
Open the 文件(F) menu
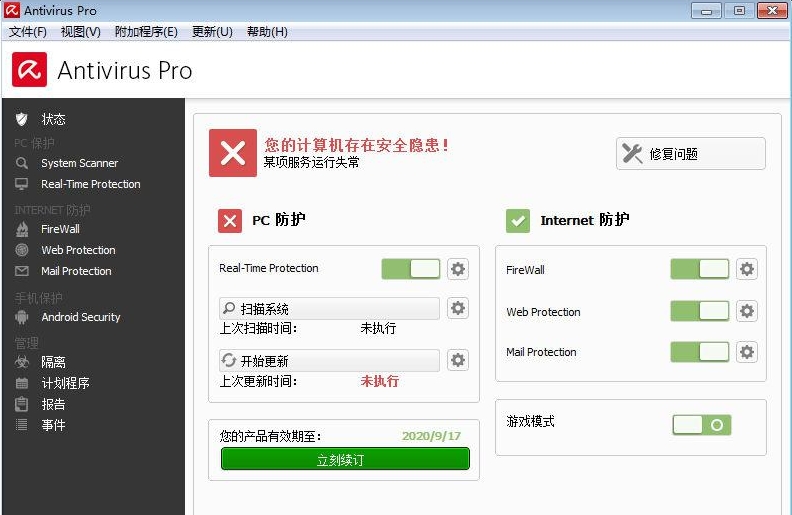(x=29, y=32)
